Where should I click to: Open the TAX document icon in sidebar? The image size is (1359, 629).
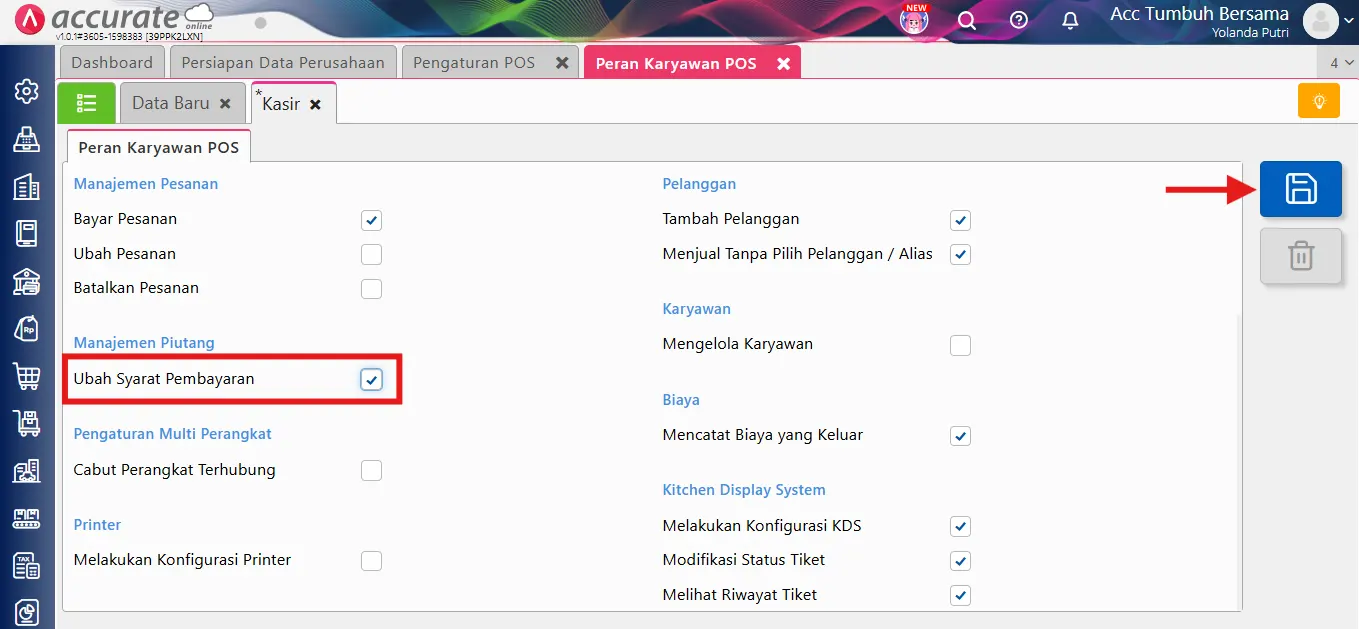27,566
